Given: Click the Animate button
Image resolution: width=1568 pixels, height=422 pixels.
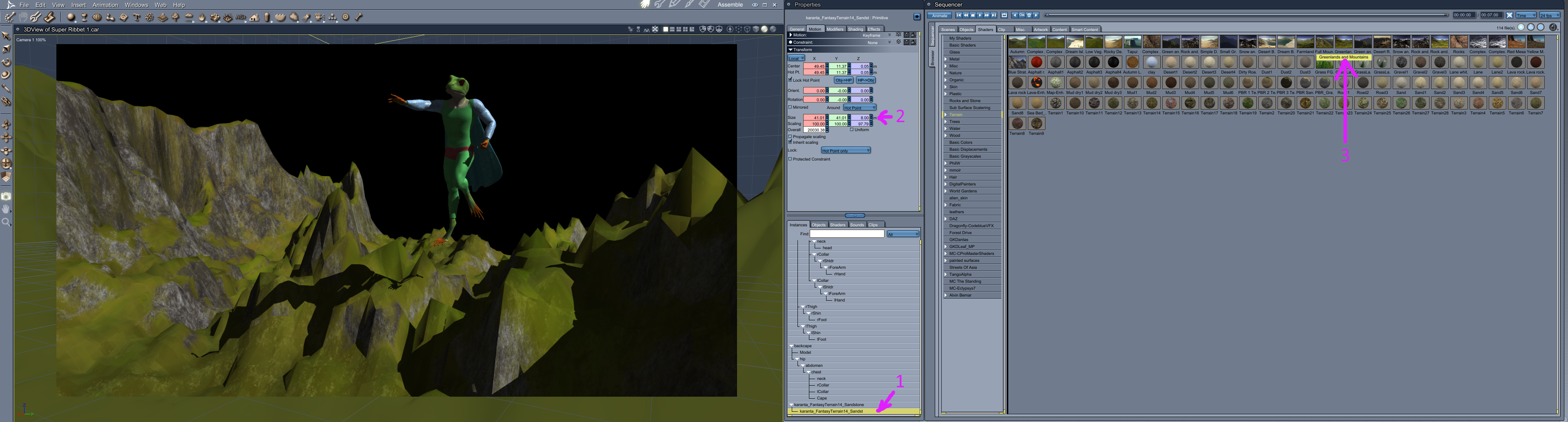Looking at the screenshot, I should tap(940, 15).
